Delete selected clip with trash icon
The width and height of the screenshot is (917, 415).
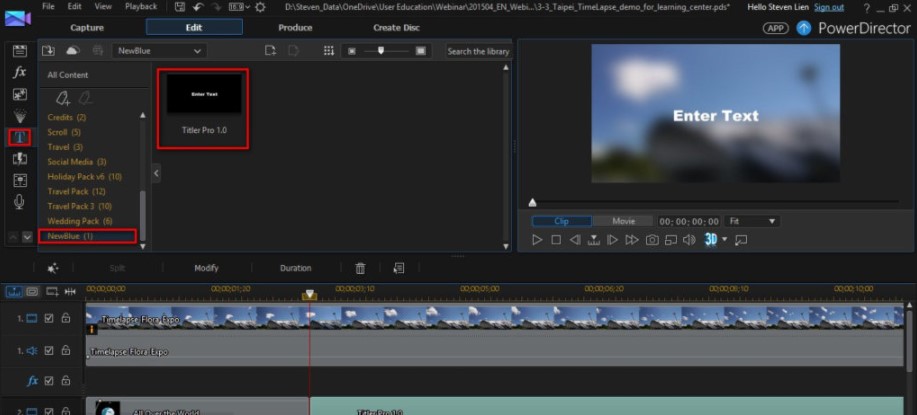[360, 268]
